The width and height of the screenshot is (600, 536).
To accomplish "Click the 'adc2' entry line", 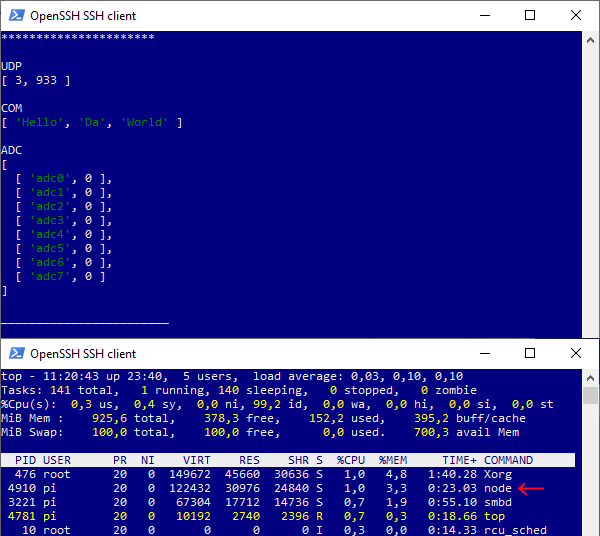I will [x=64, y=207].
